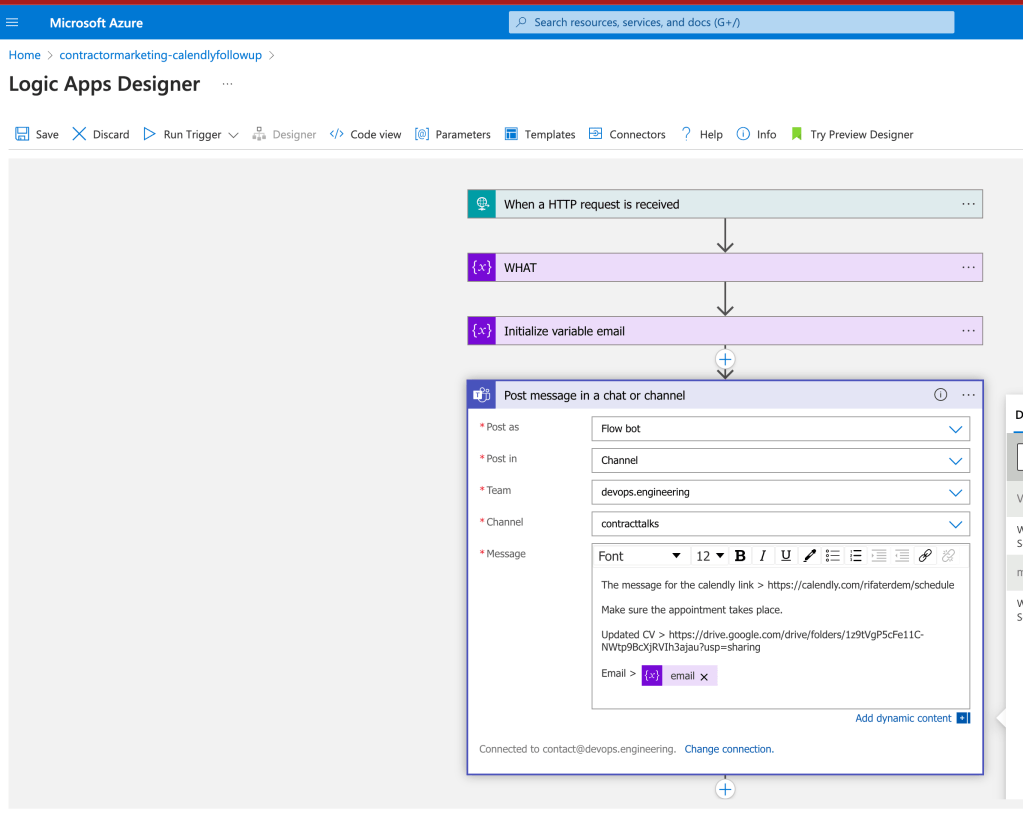Viewport: 1023px width, 825px height.
Task: Click the HTTP request trigger icon
Action: pyautogui.click(x=482, y=204)
